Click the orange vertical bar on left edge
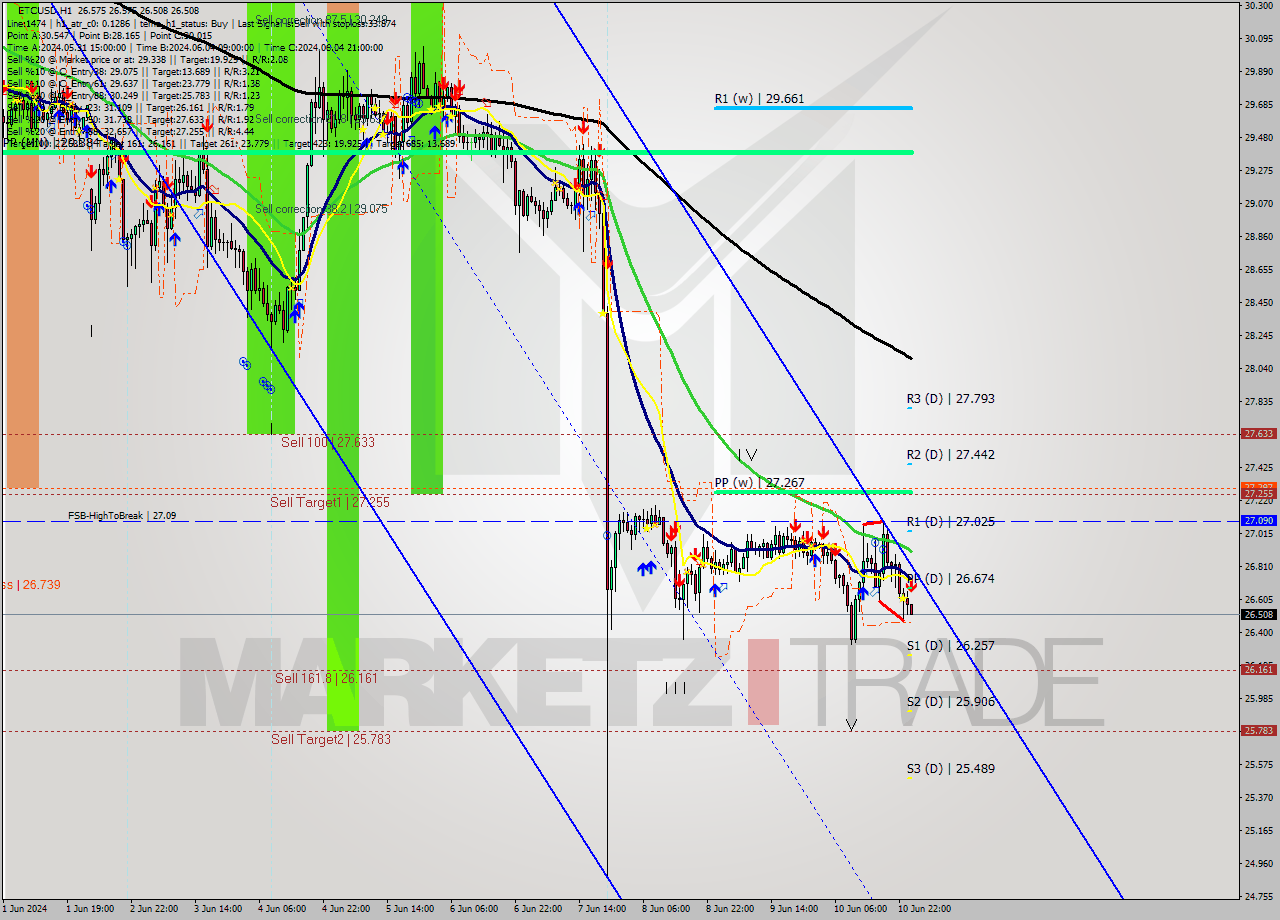1280x920 pixels. pyautogui.click(x=22, y=318)
